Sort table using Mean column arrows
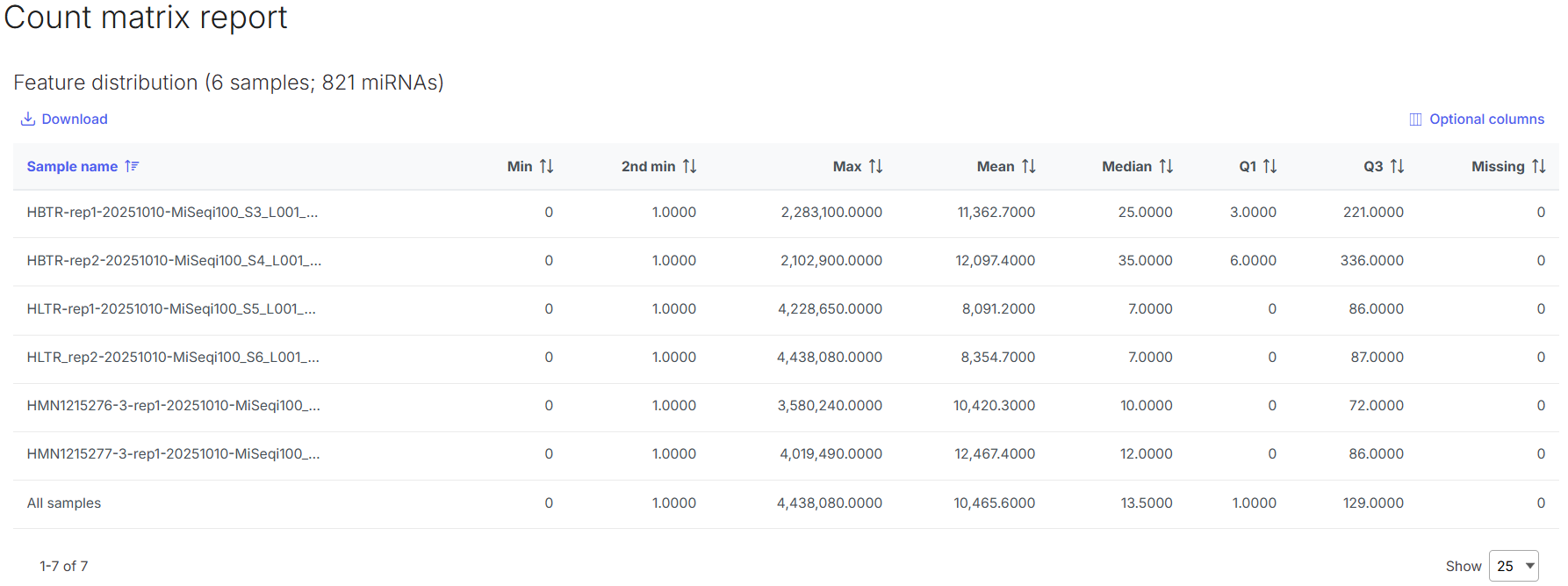This screenshot has width=1568, height=586. (x=1028, y=166)
